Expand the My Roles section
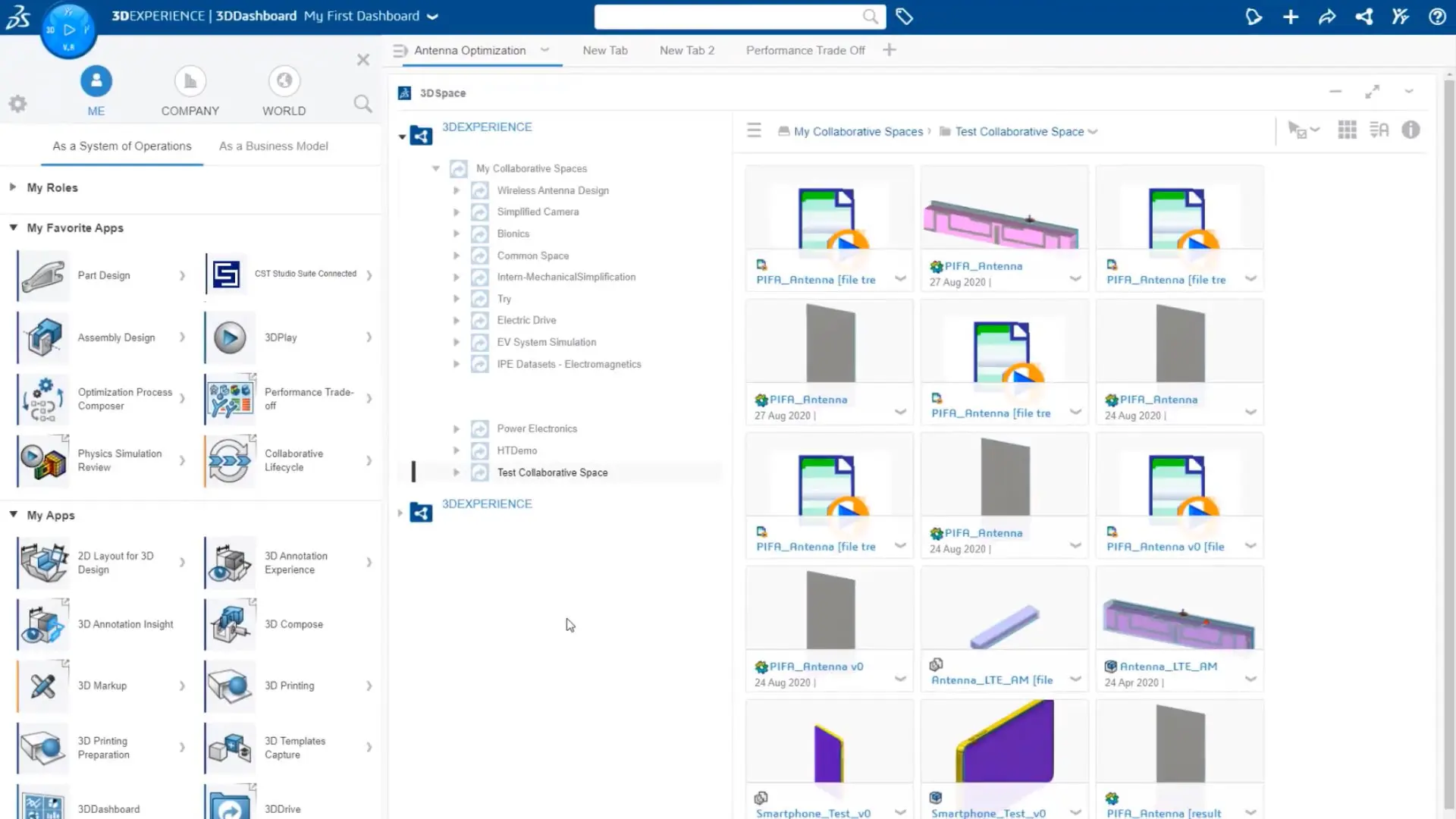 [13, 187]
